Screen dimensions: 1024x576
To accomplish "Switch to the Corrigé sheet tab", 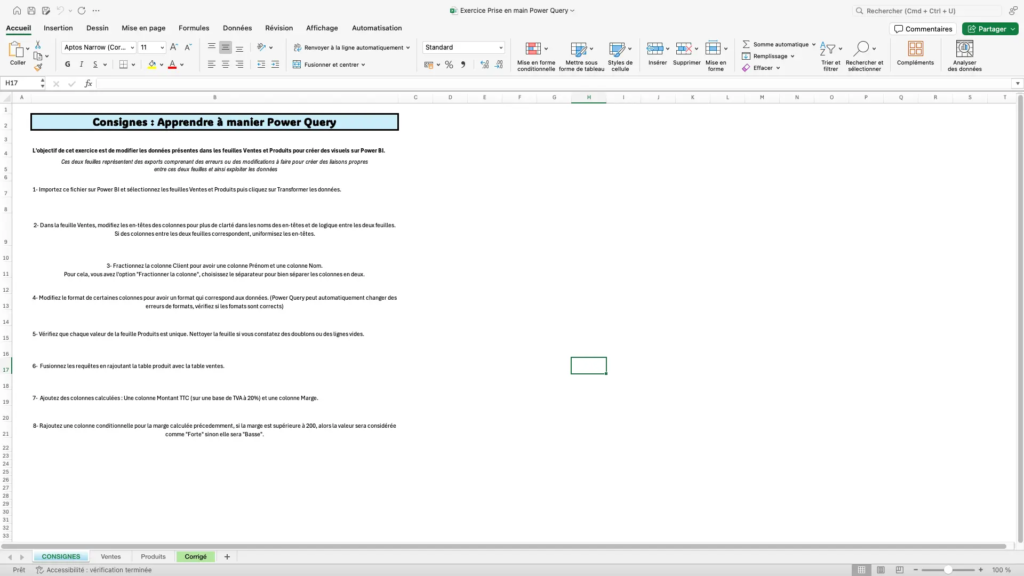I will (195, 556).
